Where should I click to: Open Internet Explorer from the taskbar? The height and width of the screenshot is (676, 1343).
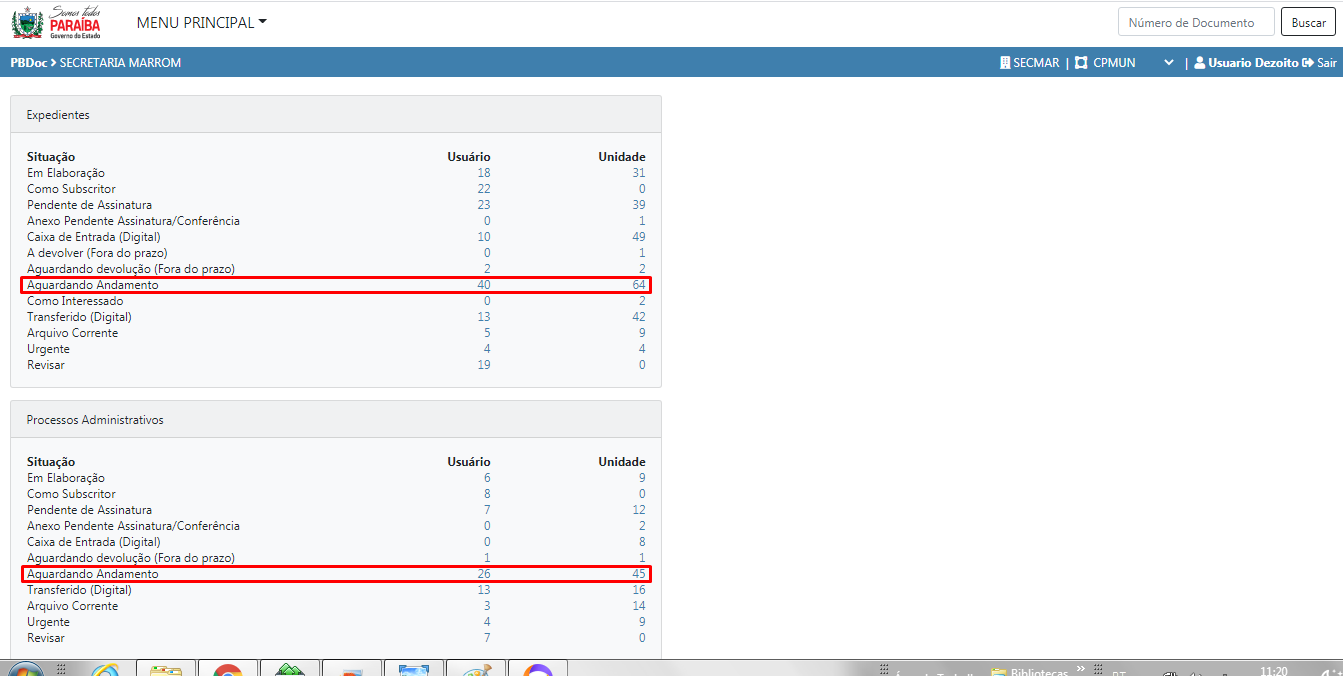coord(105,669)
